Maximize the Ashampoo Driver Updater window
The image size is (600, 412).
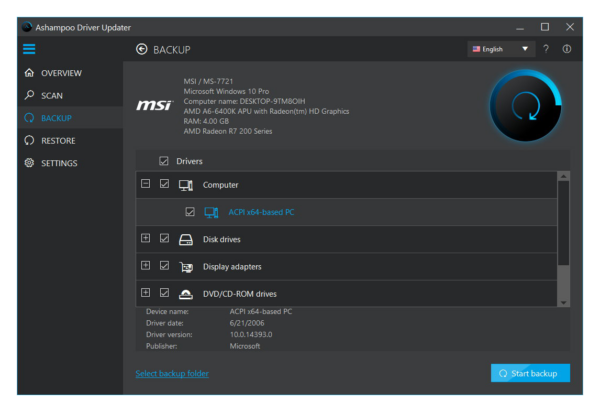[545, 27]
